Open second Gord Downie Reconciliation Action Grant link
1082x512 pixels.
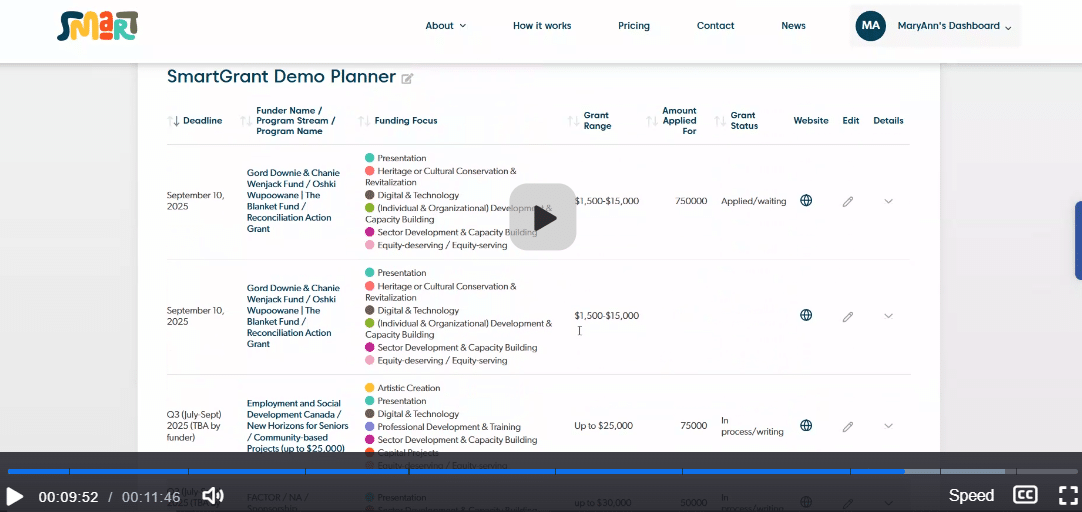coord(293,315)
